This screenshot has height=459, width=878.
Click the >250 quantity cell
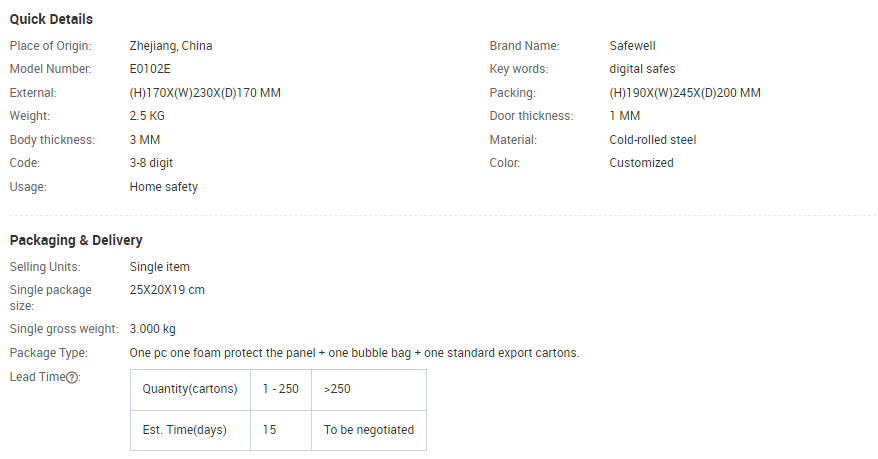point(368,390)
